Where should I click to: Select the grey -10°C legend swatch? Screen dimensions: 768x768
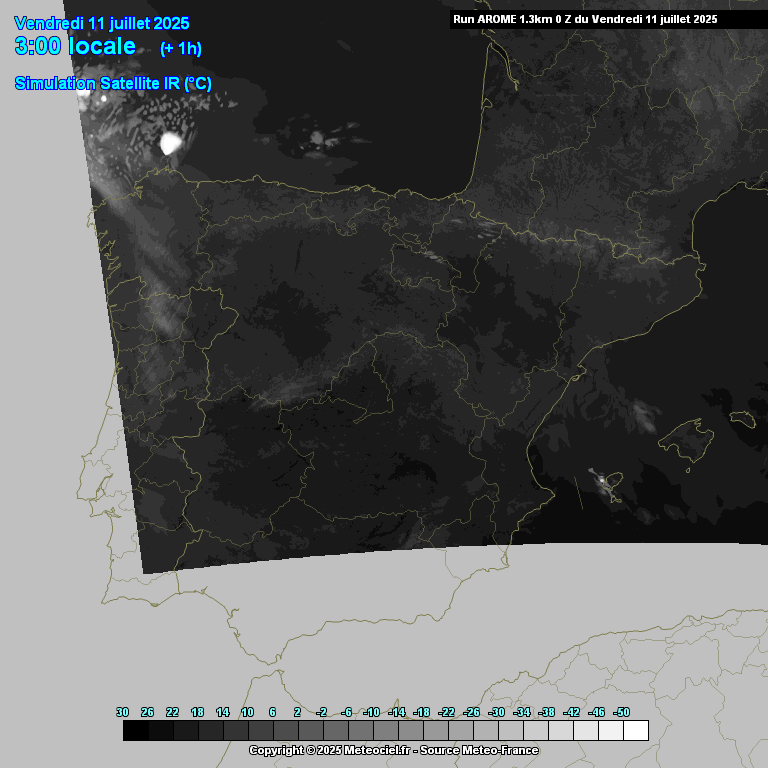pos(386,730)
